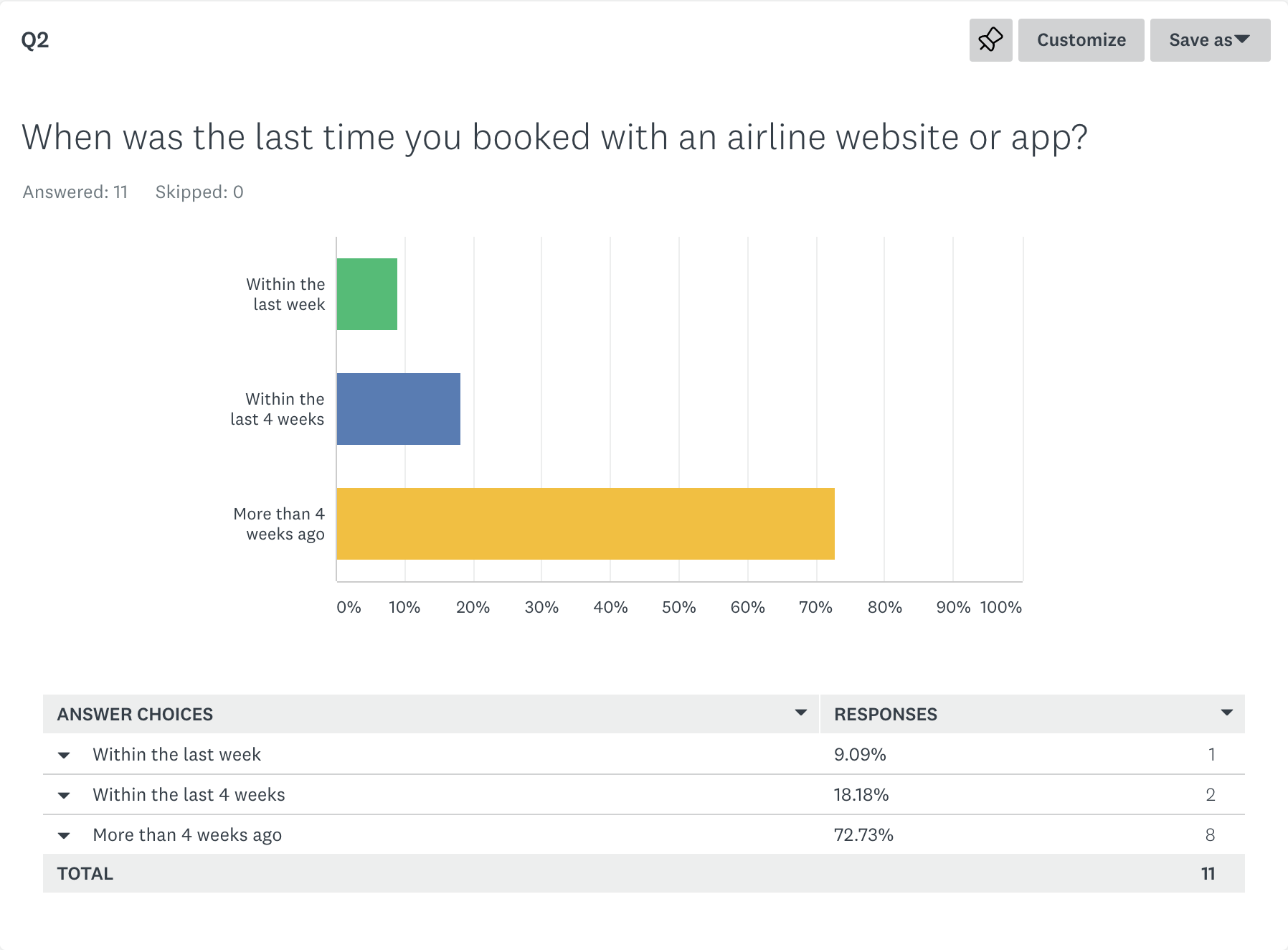
Task: Click the green 'Within the last week' bar
Action: (x=367, y=294)
